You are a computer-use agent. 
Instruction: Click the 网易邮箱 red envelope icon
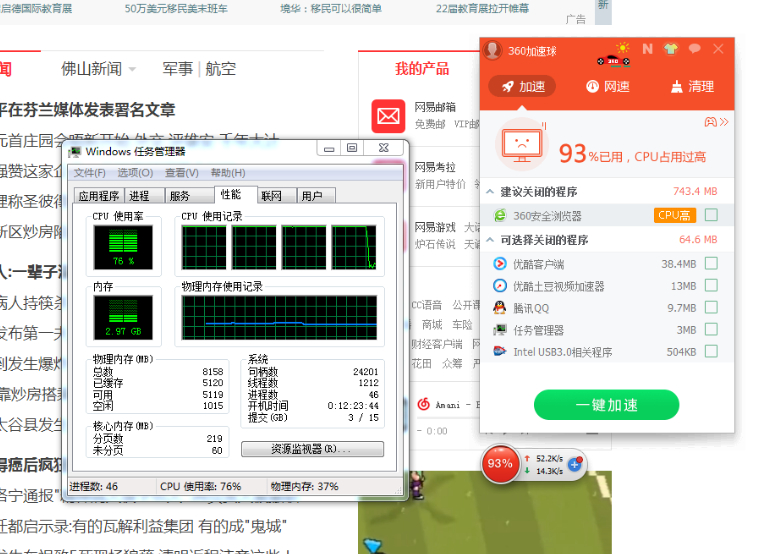click(388, 116)
